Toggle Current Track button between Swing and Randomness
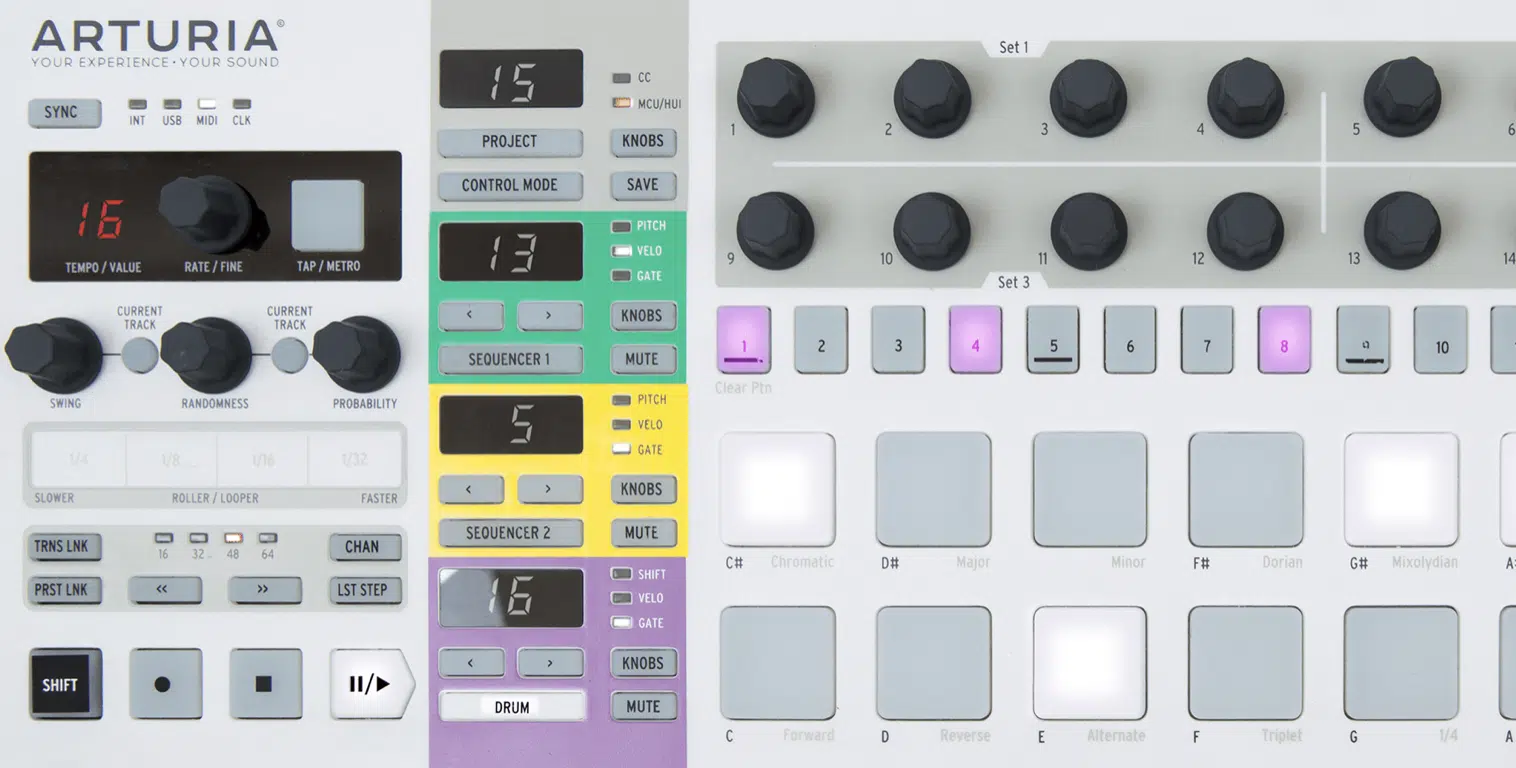The height and width of the screenshot is (768, 1516). (x=140, y=355)
